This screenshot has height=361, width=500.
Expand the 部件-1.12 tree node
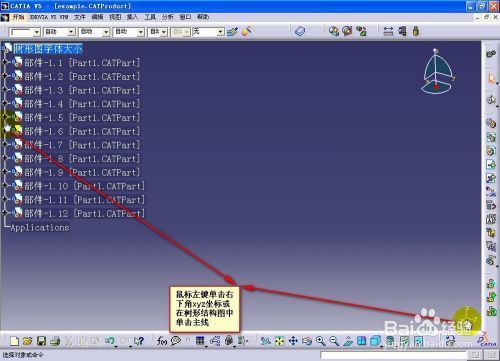[x=5, y=212]
